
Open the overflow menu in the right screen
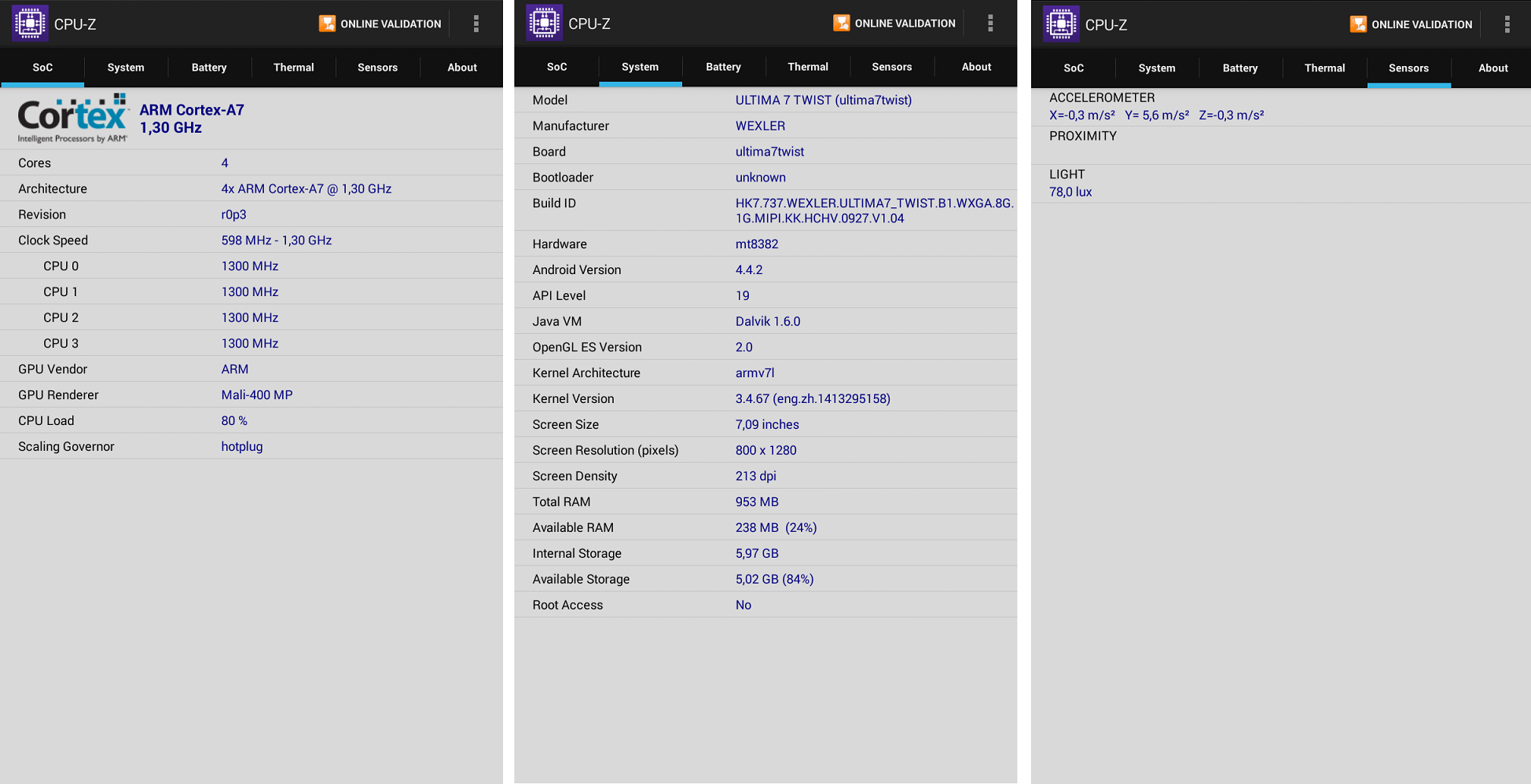[x=1507, y=24]
